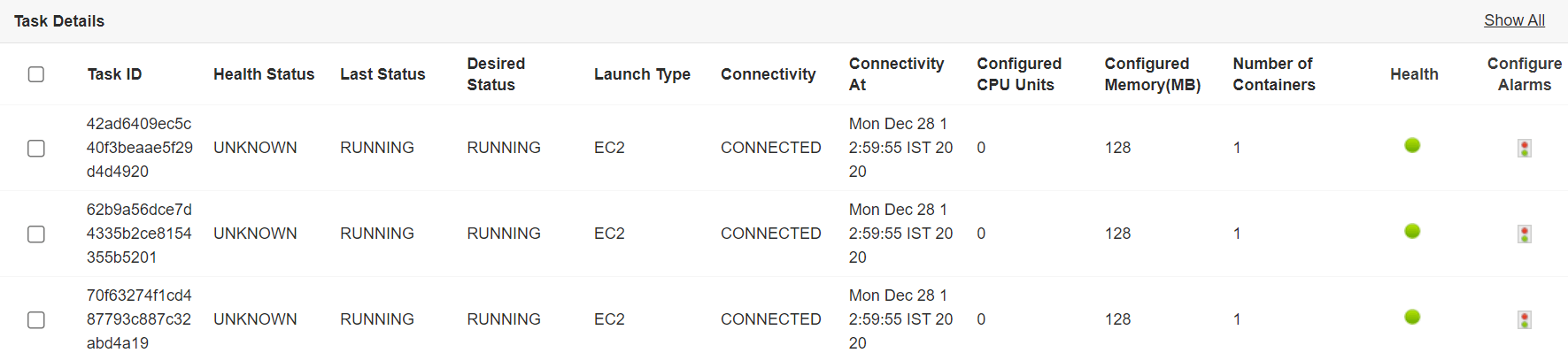Sort by Health Status column header
The width and height of the screenshot is (1568, 353).
(x=264, y=74)
